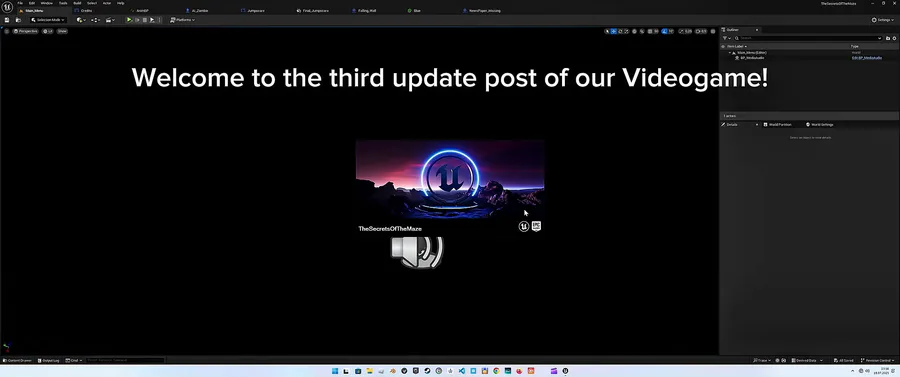Screen dimensions: 900x377
Task: Choose the Select objects viewport tool
Action: [607, 32]
